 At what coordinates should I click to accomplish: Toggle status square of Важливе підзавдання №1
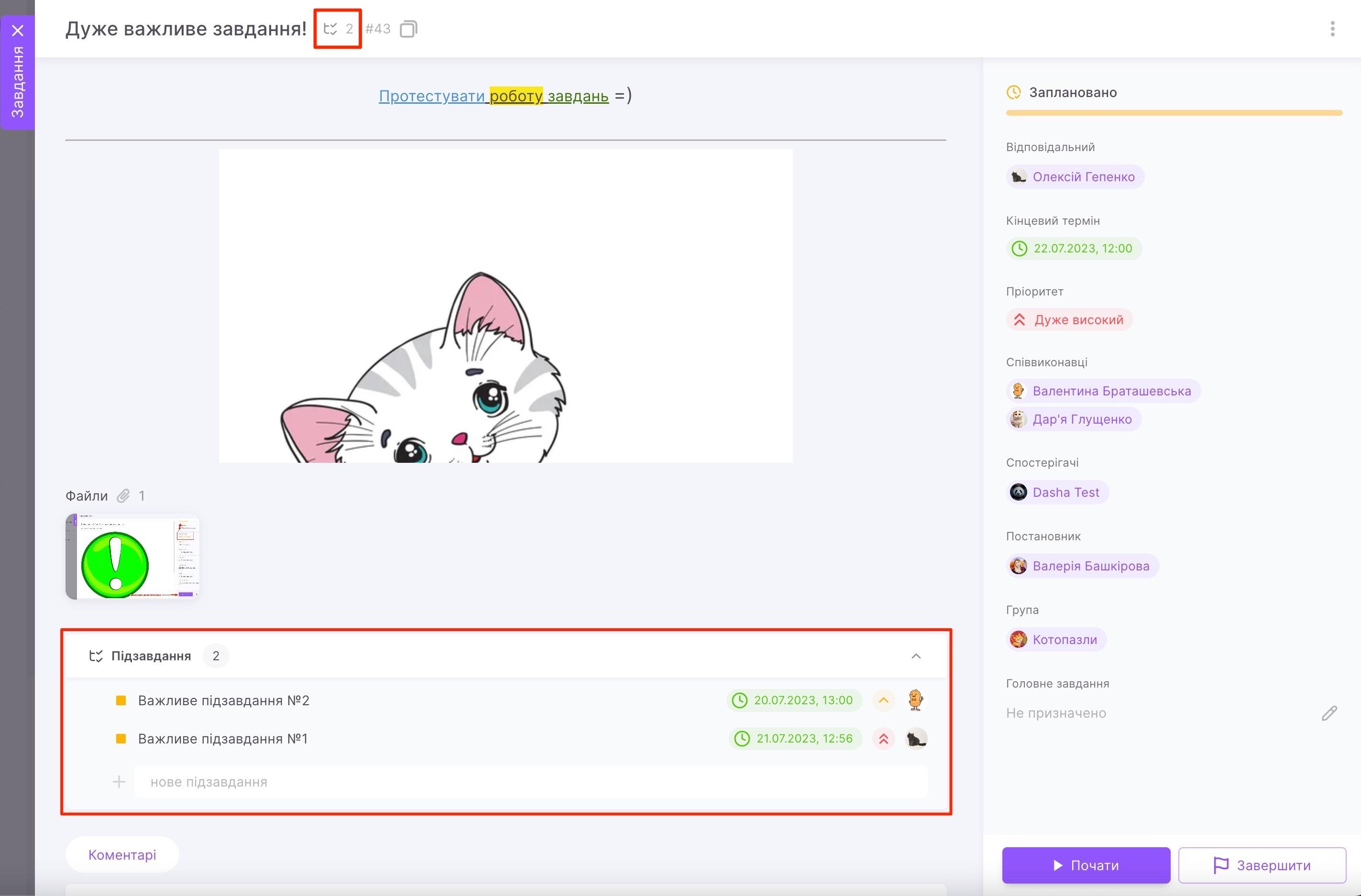(121, 739)
